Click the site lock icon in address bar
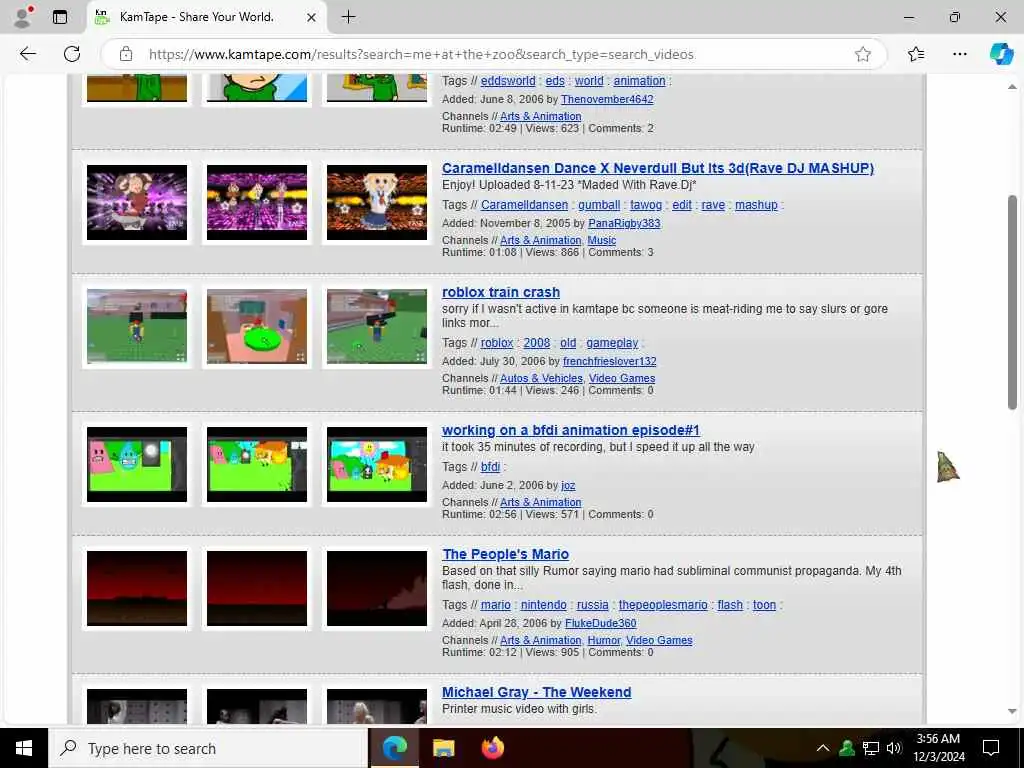Screen dimensions: 1024x768 tap(126, 54)
